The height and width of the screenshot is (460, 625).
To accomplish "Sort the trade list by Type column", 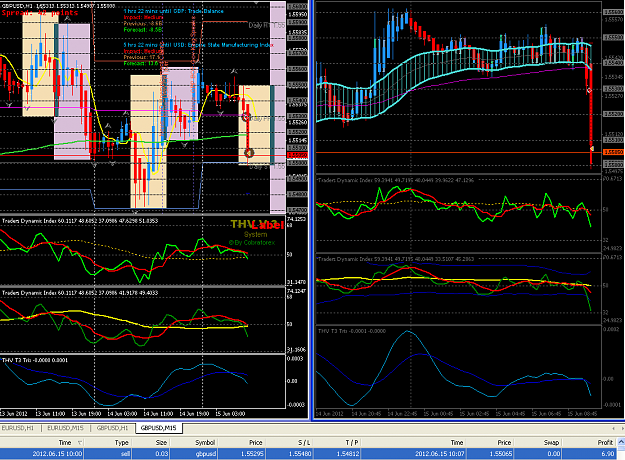I will click(x=121, y=442).
